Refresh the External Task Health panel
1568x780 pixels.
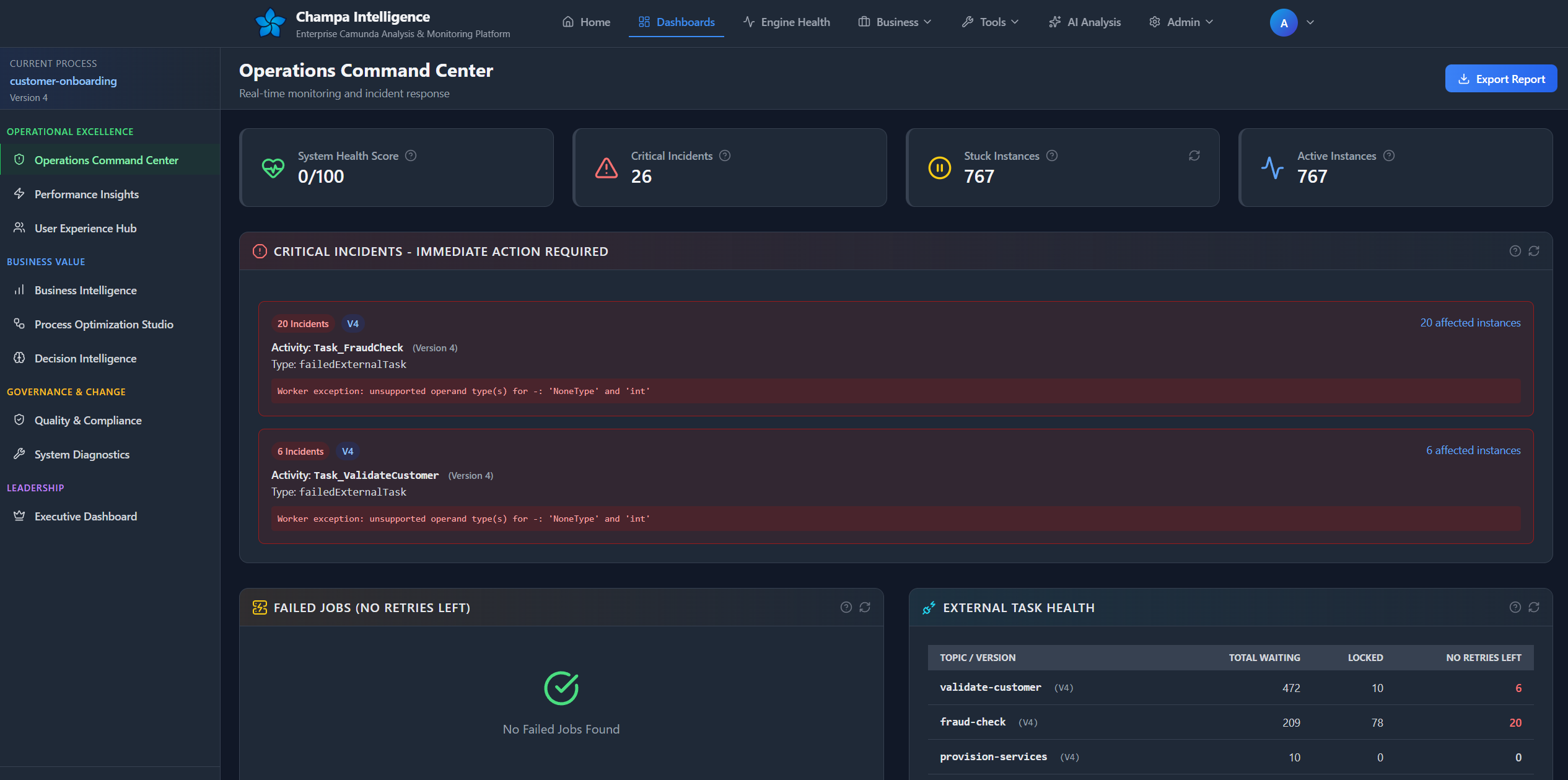point(1534,607)
